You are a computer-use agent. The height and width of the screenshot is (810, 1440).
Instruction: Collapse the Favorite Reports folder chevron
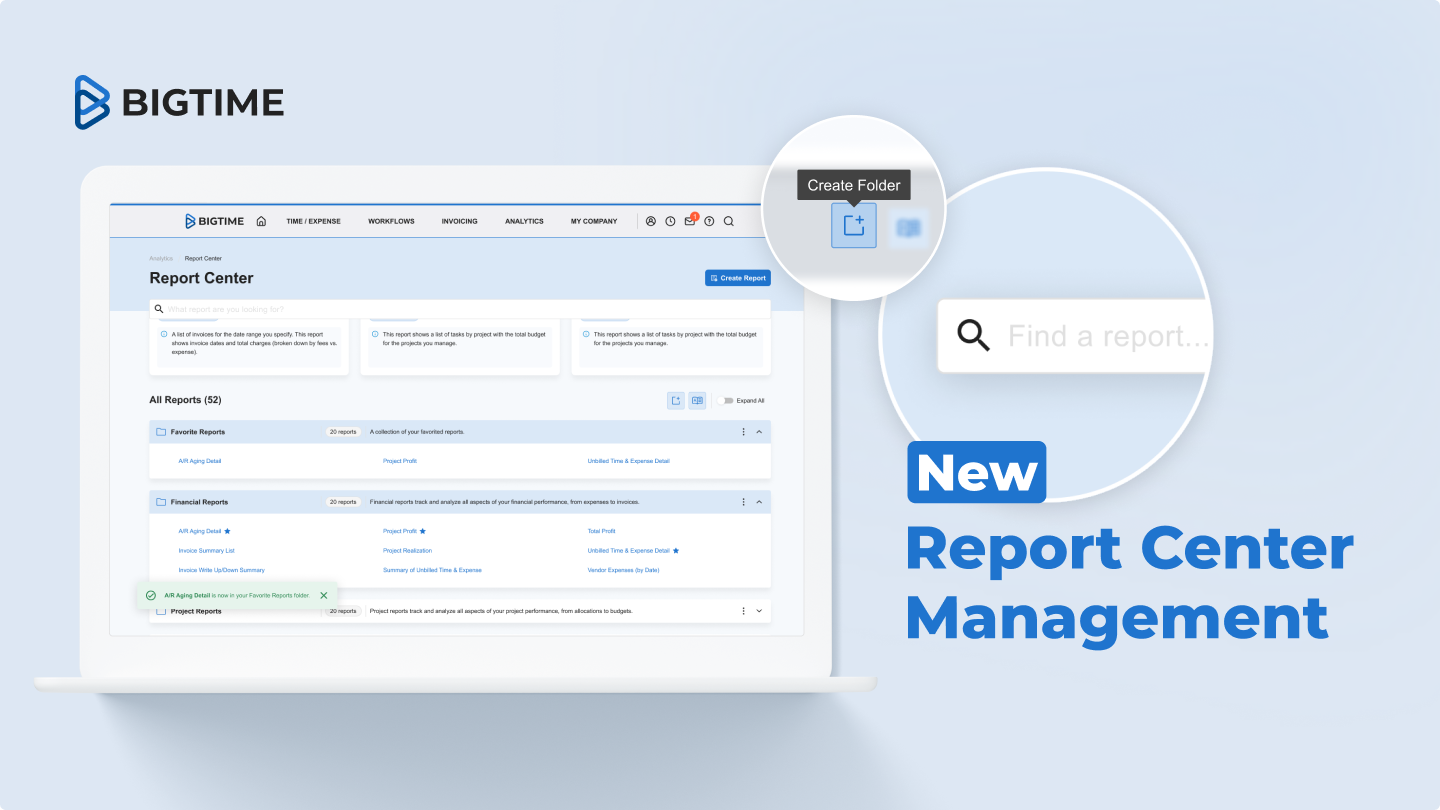[x=759, y=432]
